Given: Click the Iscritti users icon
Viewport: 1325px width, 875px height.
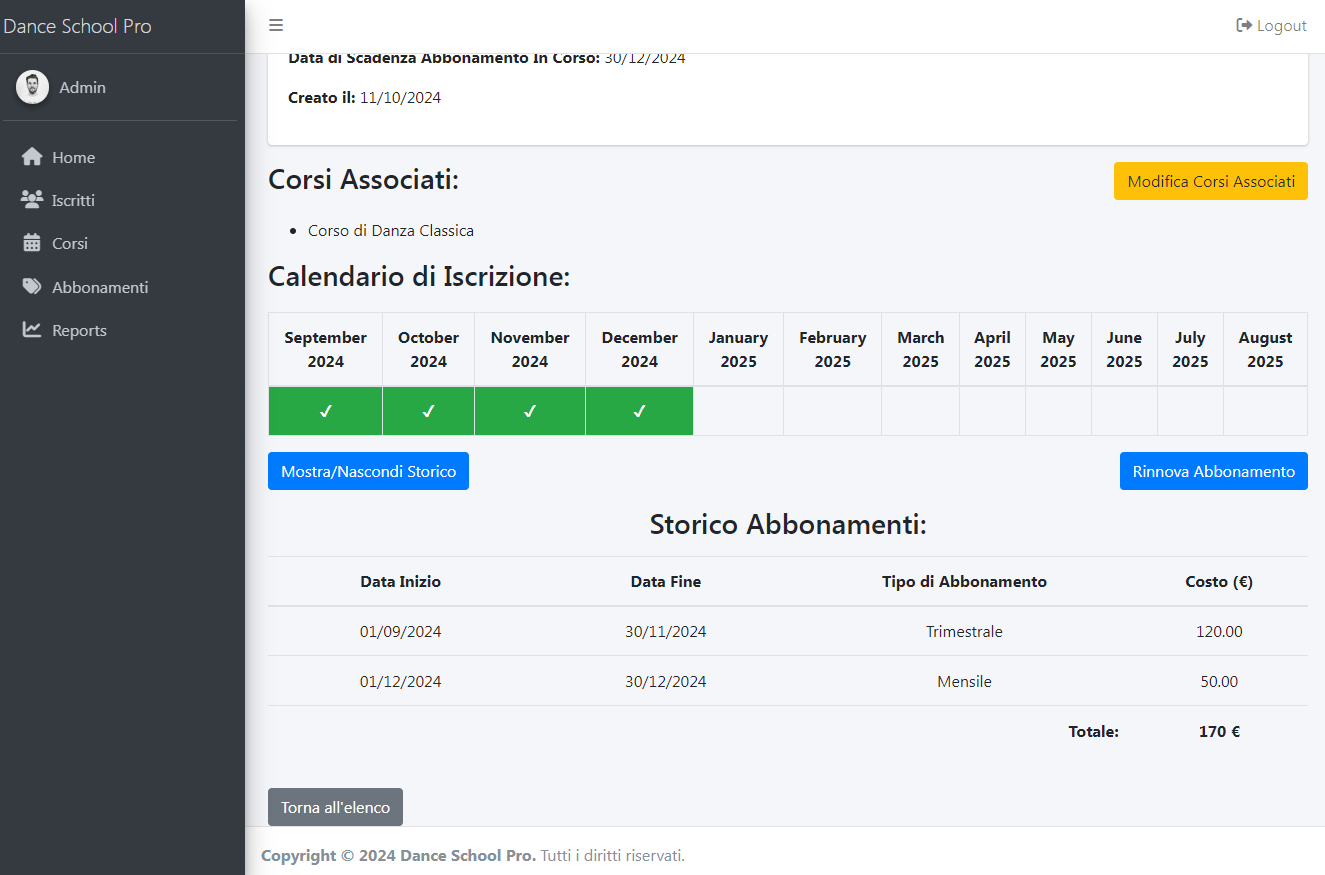Looking at the screenshot, I should point(32,200).
